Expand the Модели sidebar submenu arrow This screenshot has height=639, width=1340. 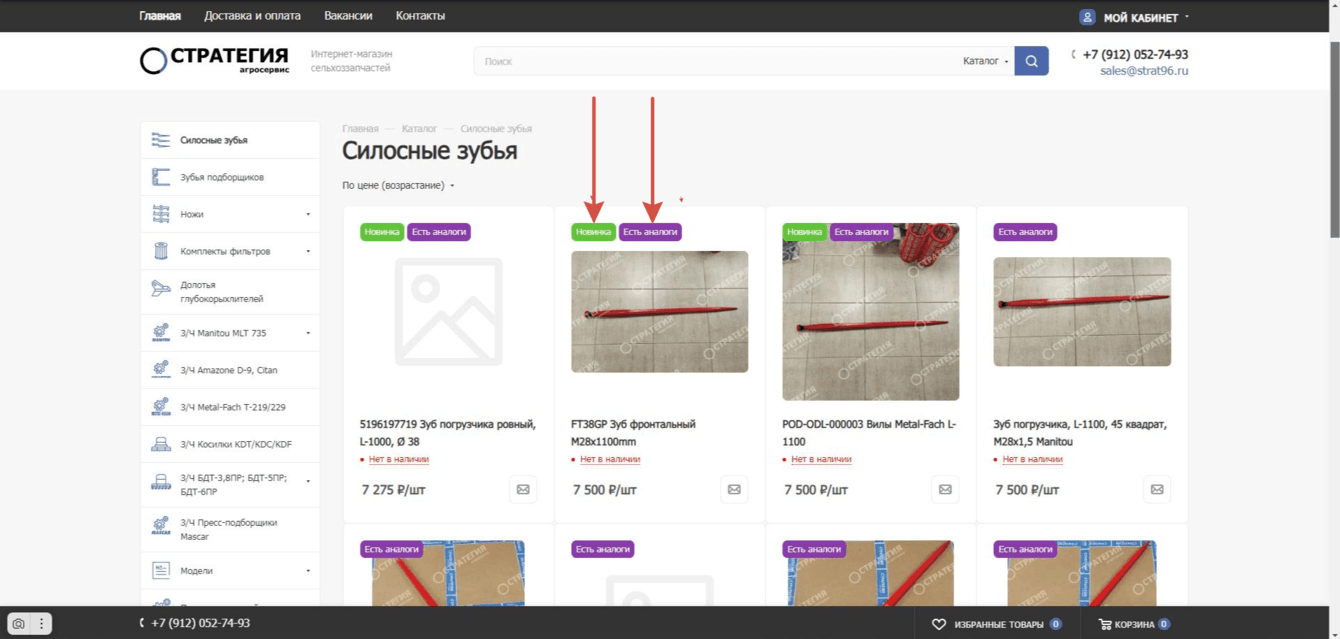[x=308, y=571]
